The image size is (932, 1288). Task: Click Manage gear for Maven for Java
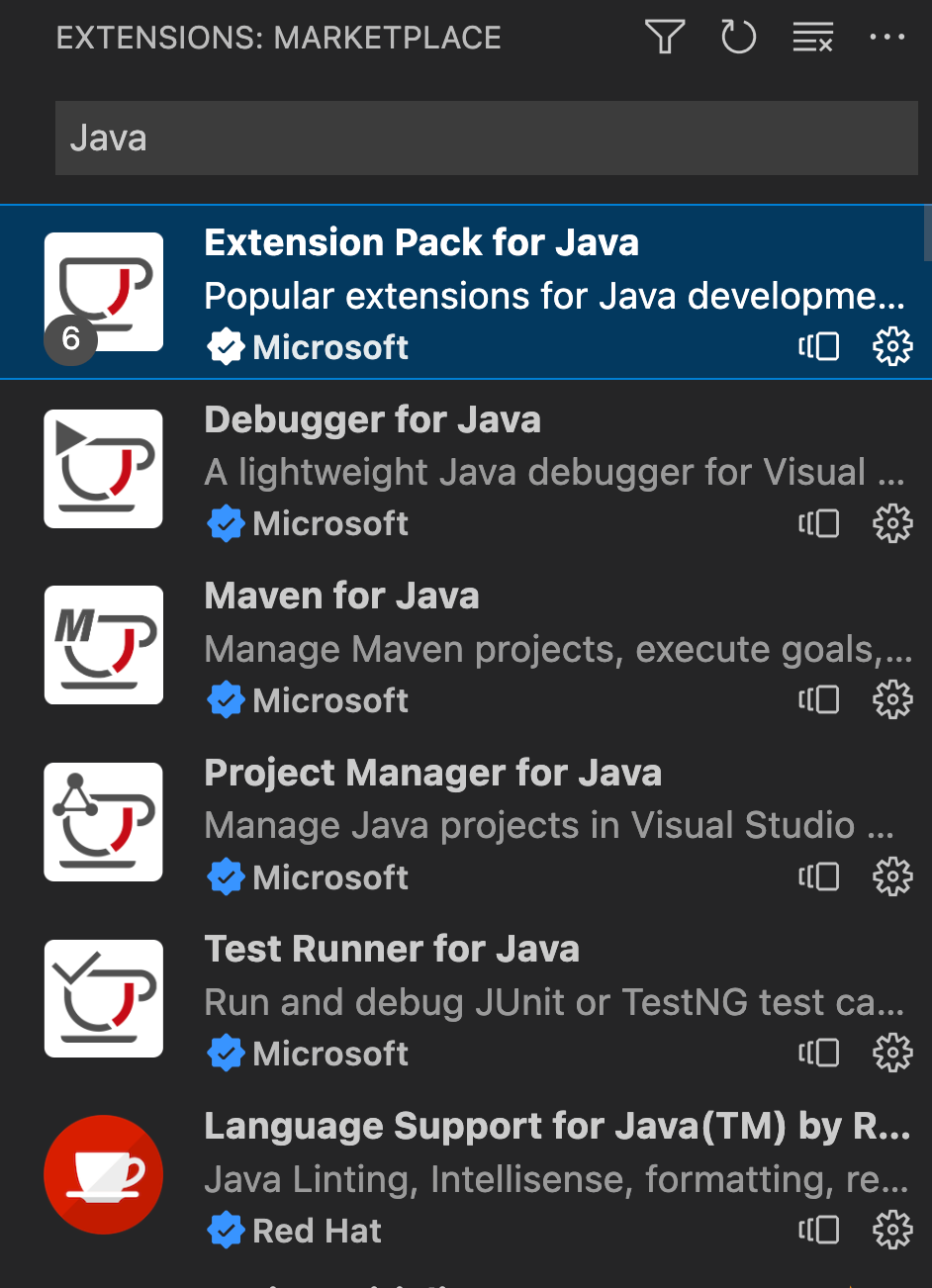(x=891, y=700)
